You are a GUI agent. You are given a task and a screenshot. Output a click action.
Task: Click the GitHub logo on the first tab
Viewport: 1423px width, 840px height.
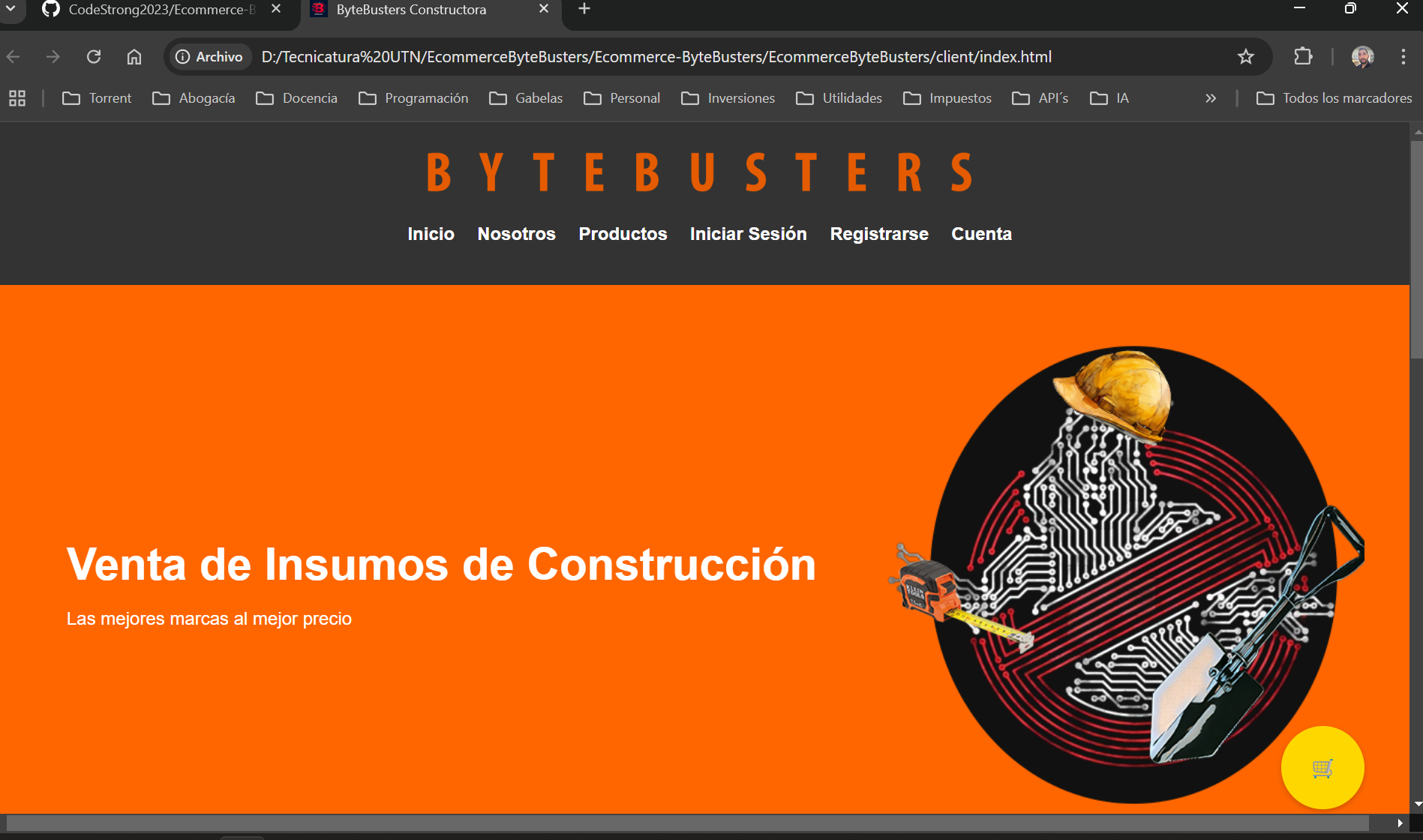click(50, 10)
